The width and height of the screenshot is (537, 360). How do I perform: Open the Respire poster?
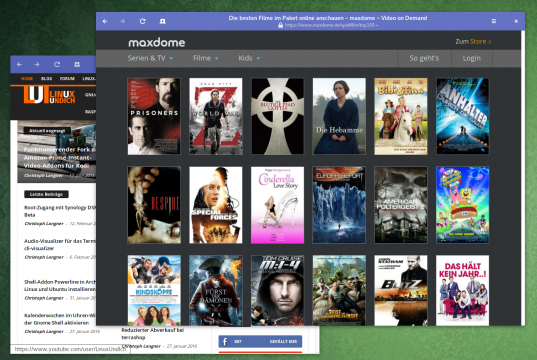(154, 205)
